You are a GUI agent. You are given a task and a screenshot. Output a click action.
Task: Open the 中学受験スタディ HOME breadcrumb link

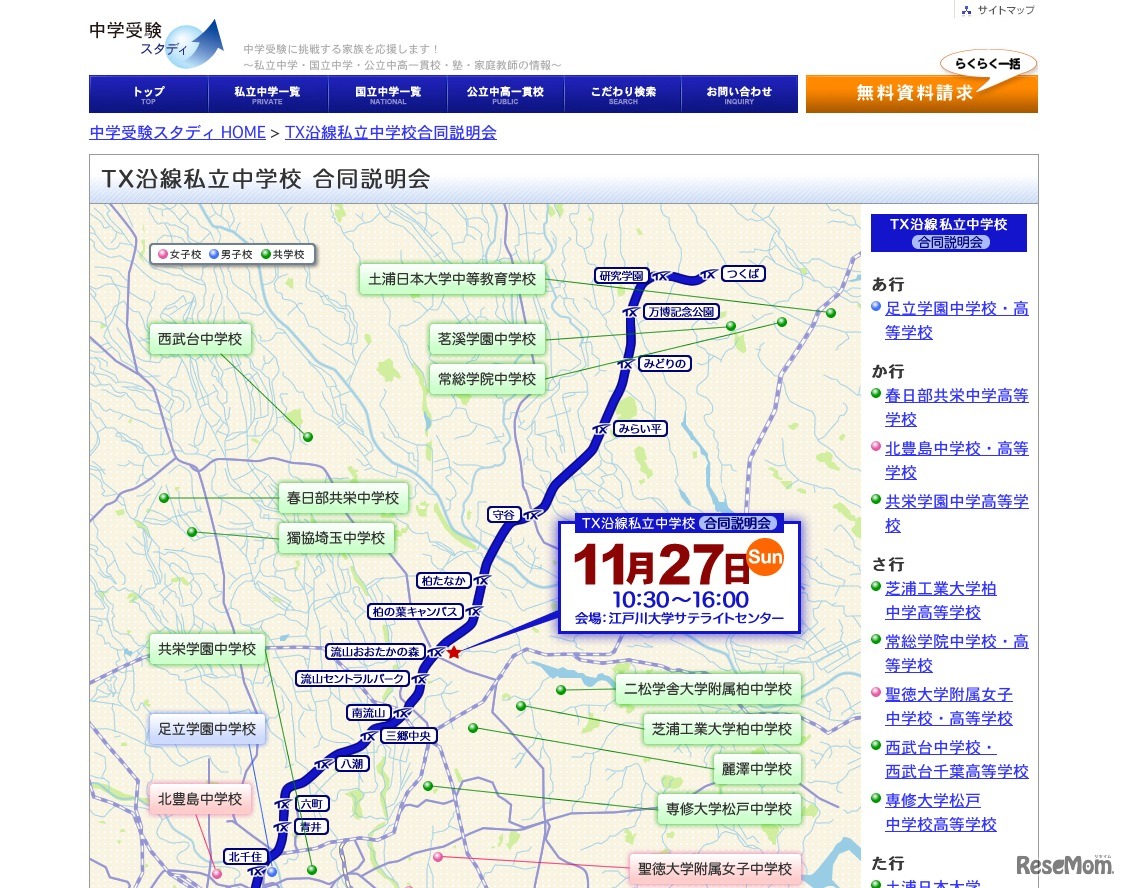pos(176,131)
